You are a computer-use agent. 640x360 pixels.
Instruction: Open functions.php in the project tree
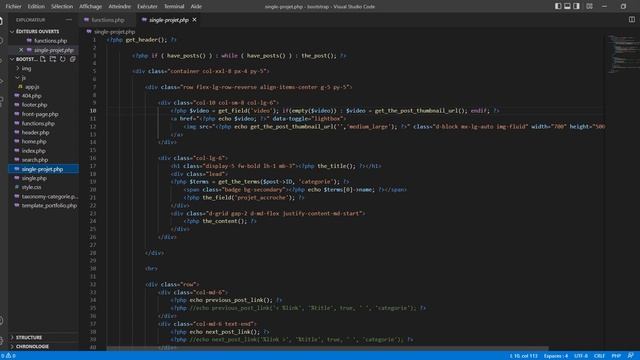(x=38, y=123)
